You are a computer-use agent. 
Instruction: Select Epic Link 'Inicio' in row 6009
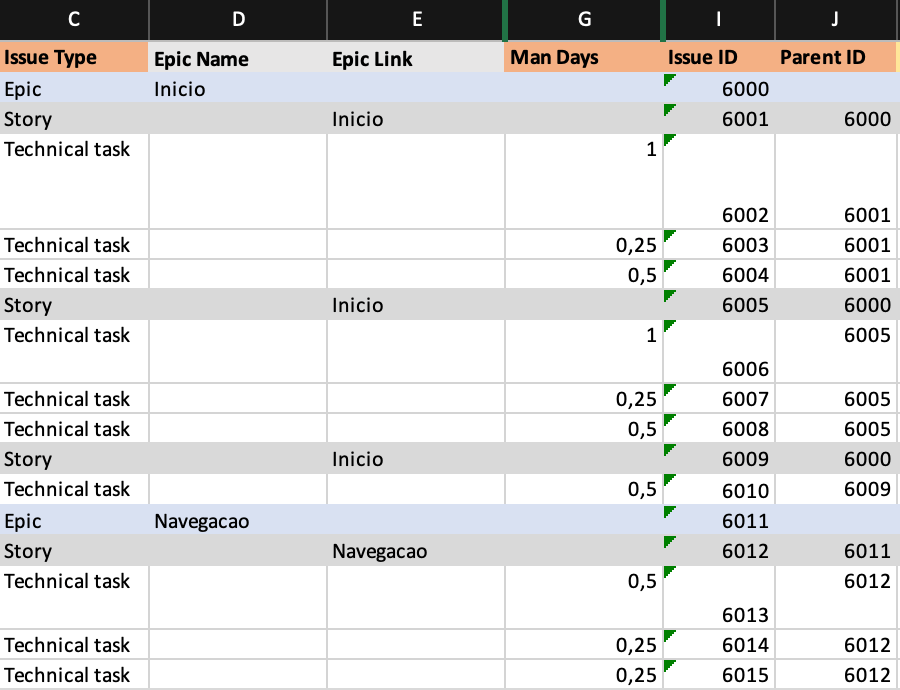(x=416, y=459)
